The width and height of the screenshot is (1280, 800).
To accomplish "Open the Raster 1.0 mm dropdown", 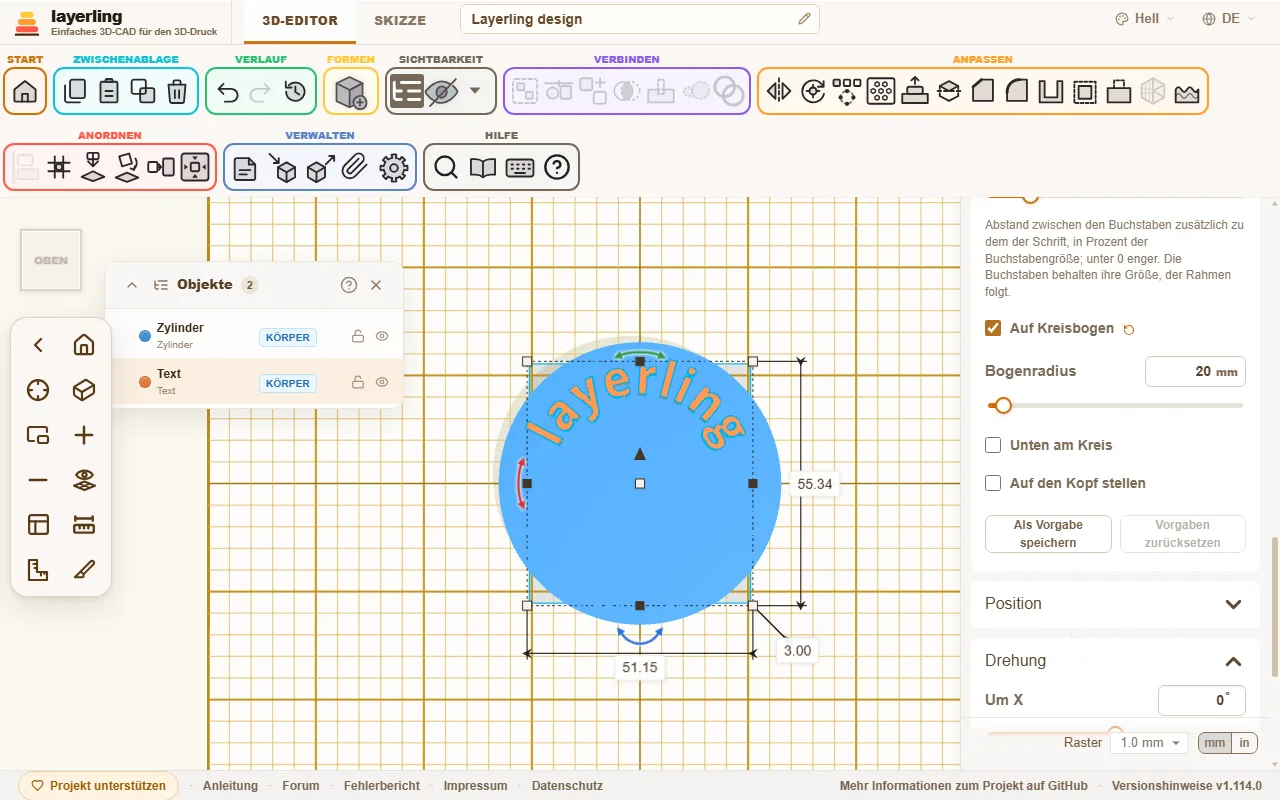I will click(1150, 743).
